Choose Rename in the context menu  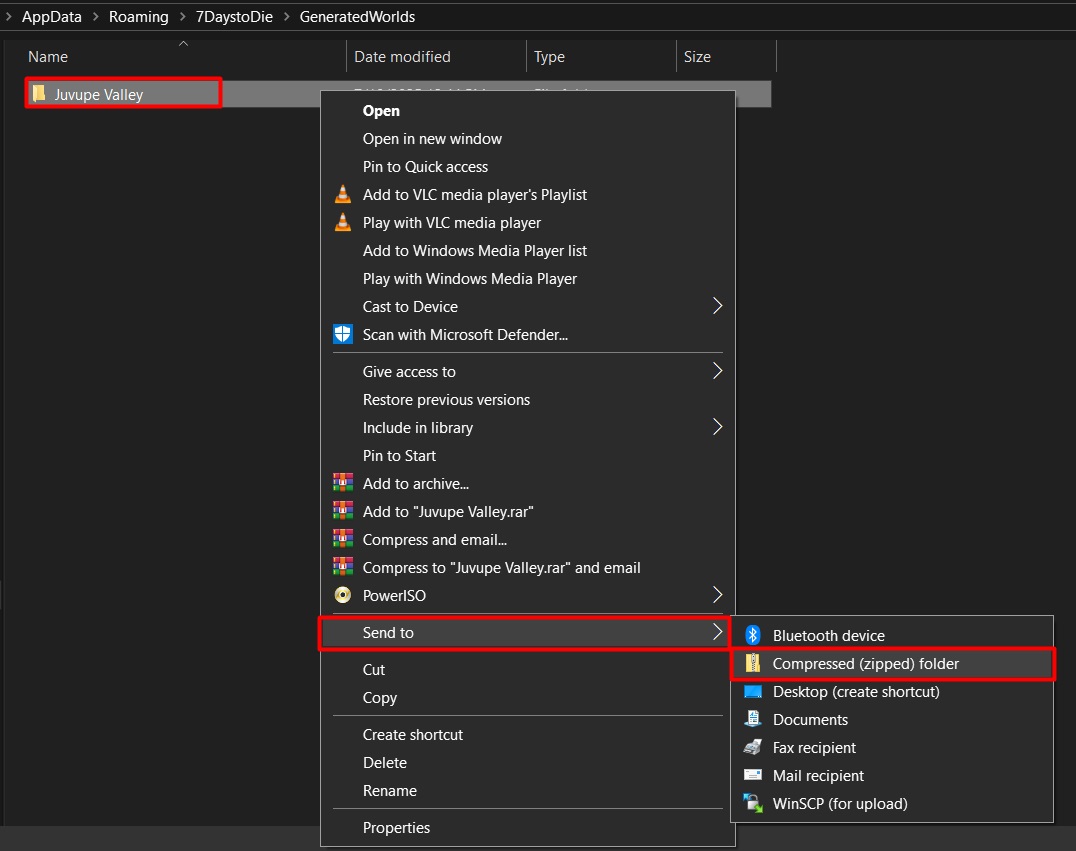coord(389,791)
